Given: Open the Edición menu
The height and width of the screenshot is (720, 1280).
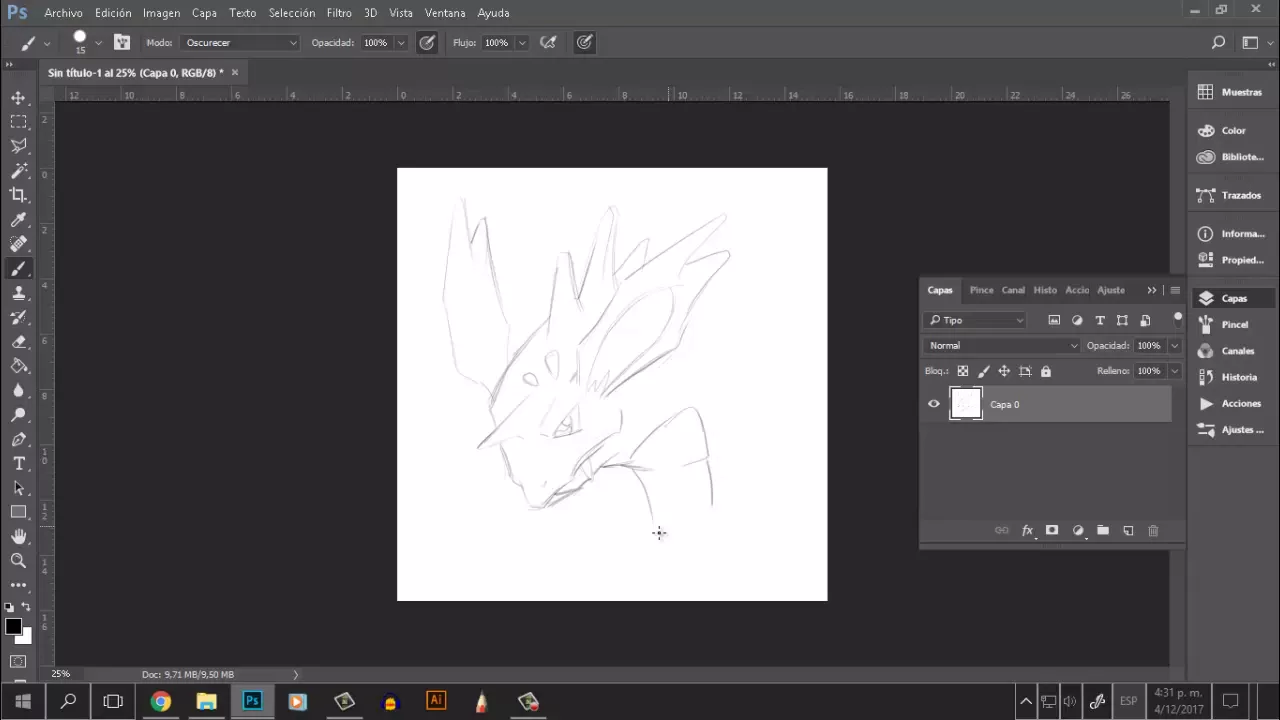Looking at the screenshot, I should [x=113, y=13].
